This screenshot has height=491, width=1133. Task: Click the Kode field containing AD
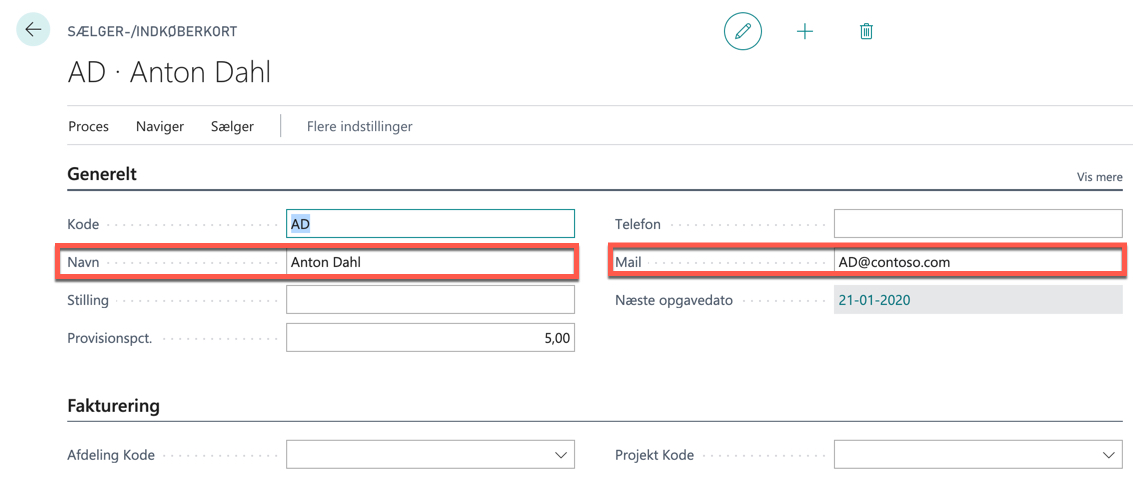click(x=430, y=224)
